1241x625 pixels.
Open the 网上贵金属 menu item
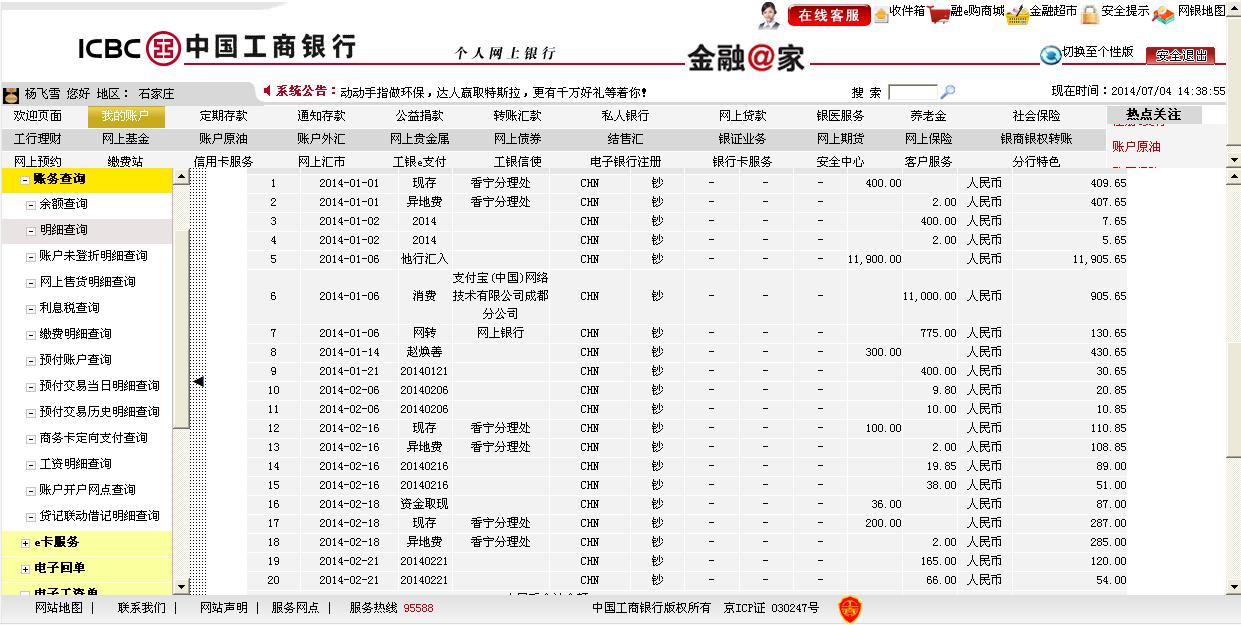coord(419,139)
